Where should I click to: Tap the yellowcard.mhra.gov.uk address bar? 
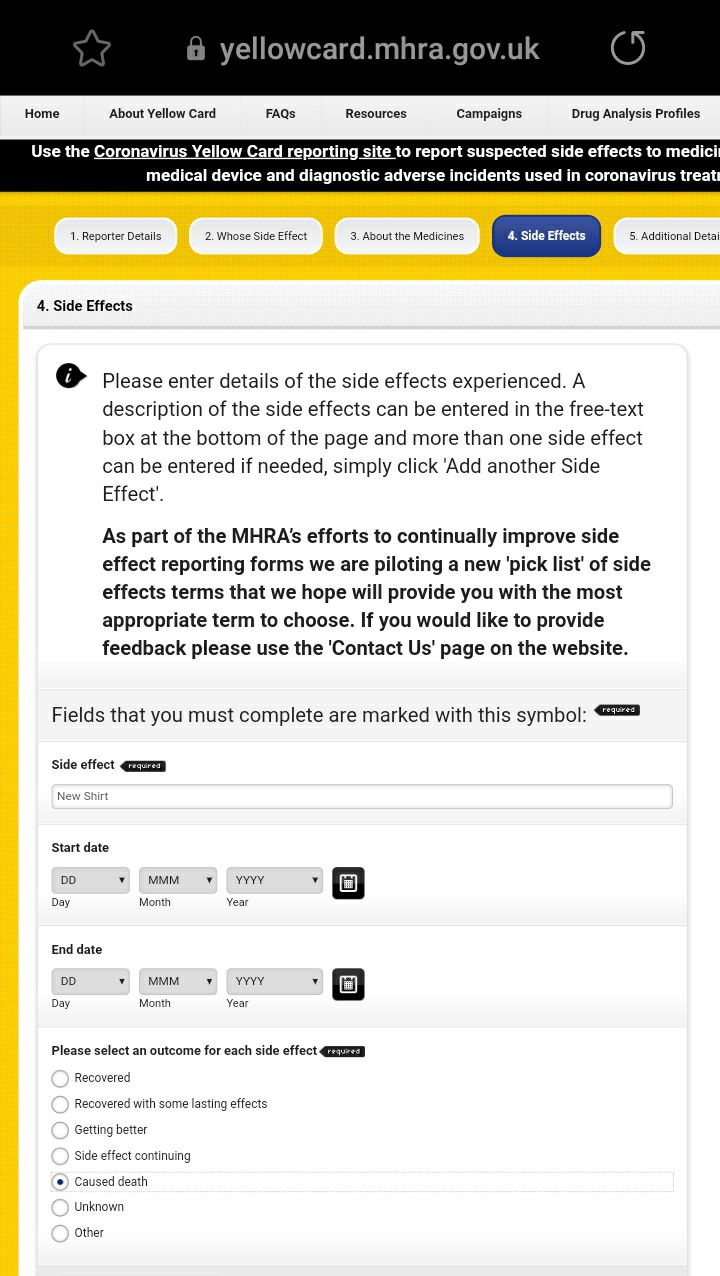click(x=379, y=49)
